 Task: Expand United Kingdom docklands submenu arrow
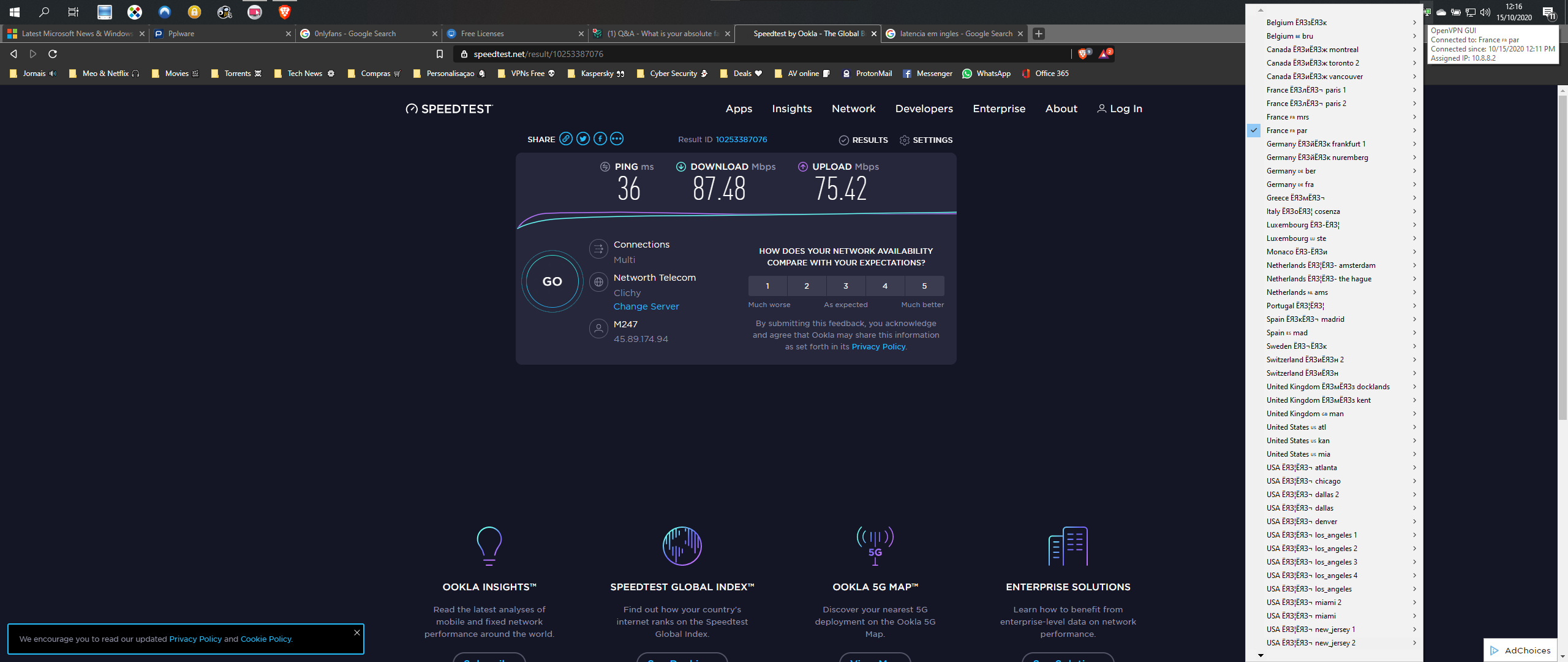(1414, 387)
